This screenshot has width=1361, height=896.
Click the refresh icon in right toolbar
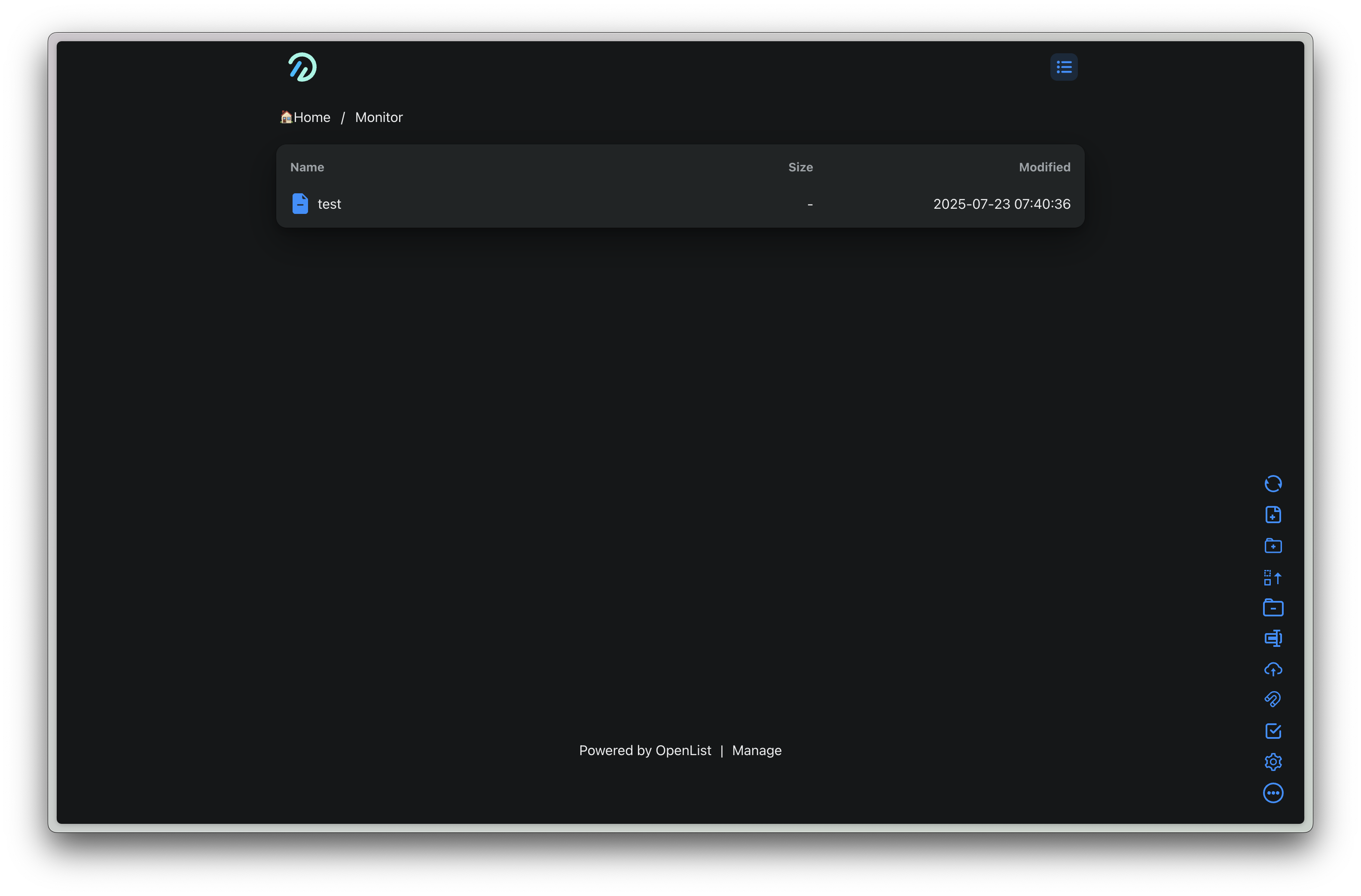click(1273, 484)
